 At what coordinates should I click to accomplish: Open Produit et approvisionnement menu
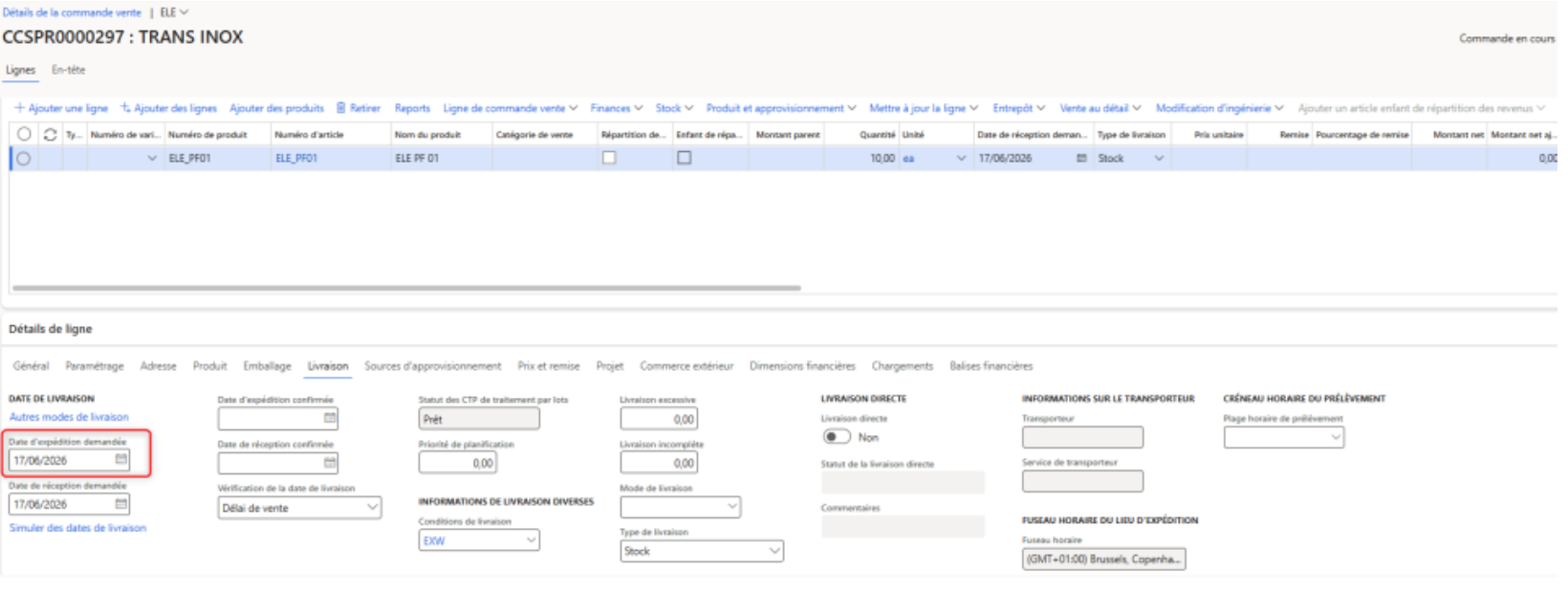(x=781, y=108)
